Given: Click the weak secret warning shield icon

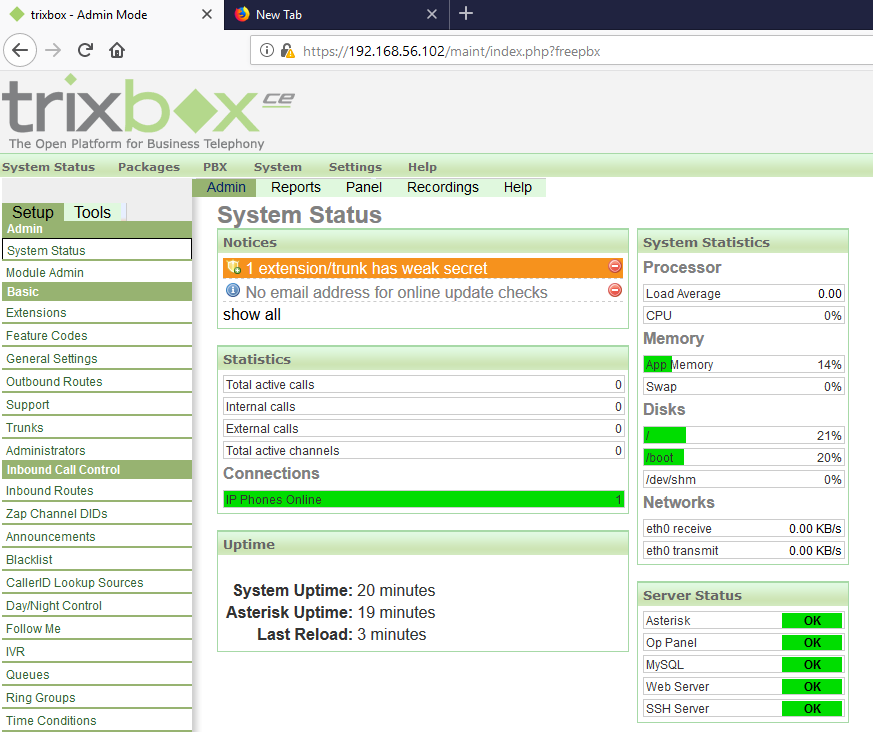Looking at the screenshot, I should click(234, 267).
